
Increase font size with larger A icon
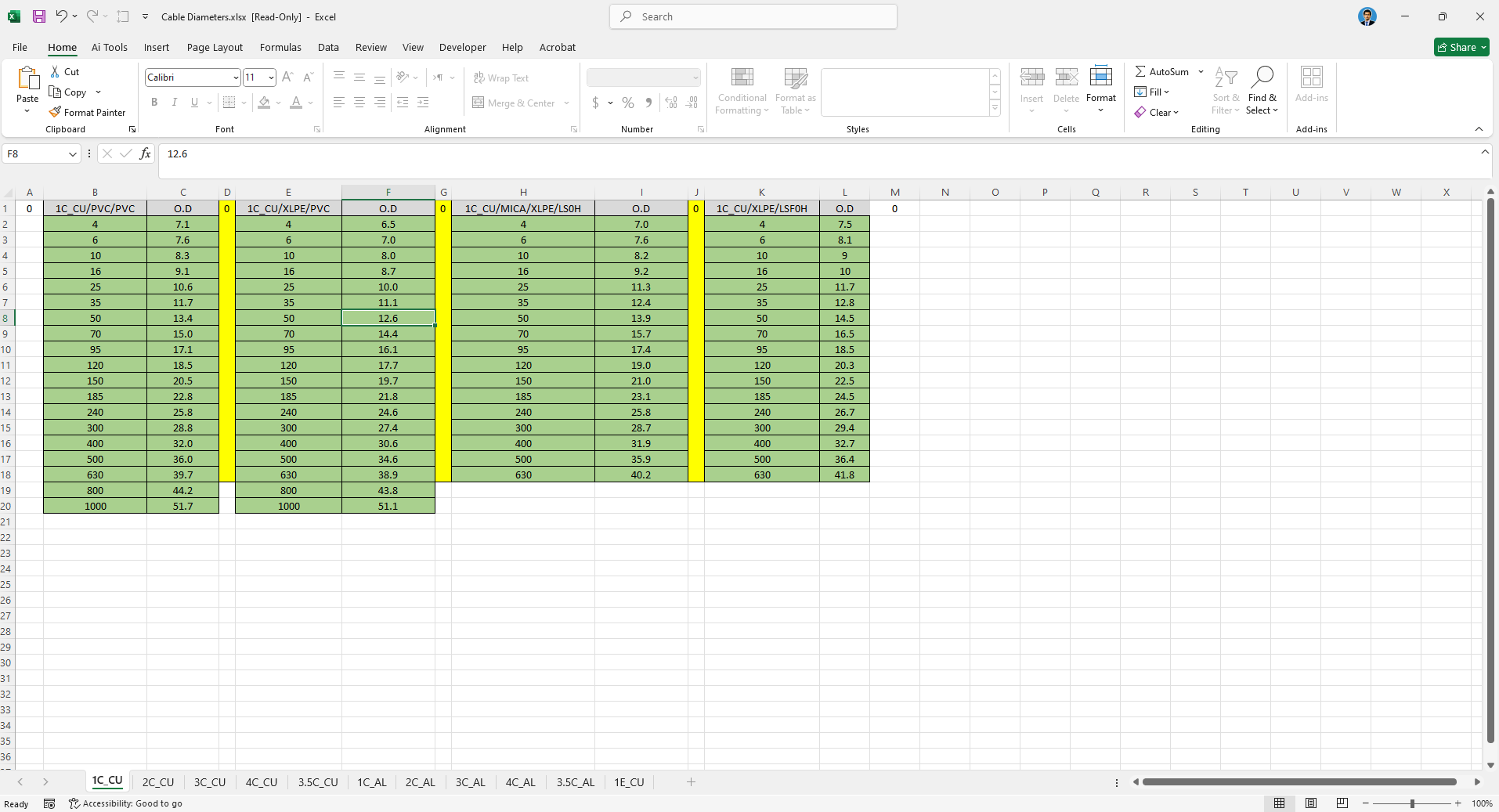tap(287, 77)
